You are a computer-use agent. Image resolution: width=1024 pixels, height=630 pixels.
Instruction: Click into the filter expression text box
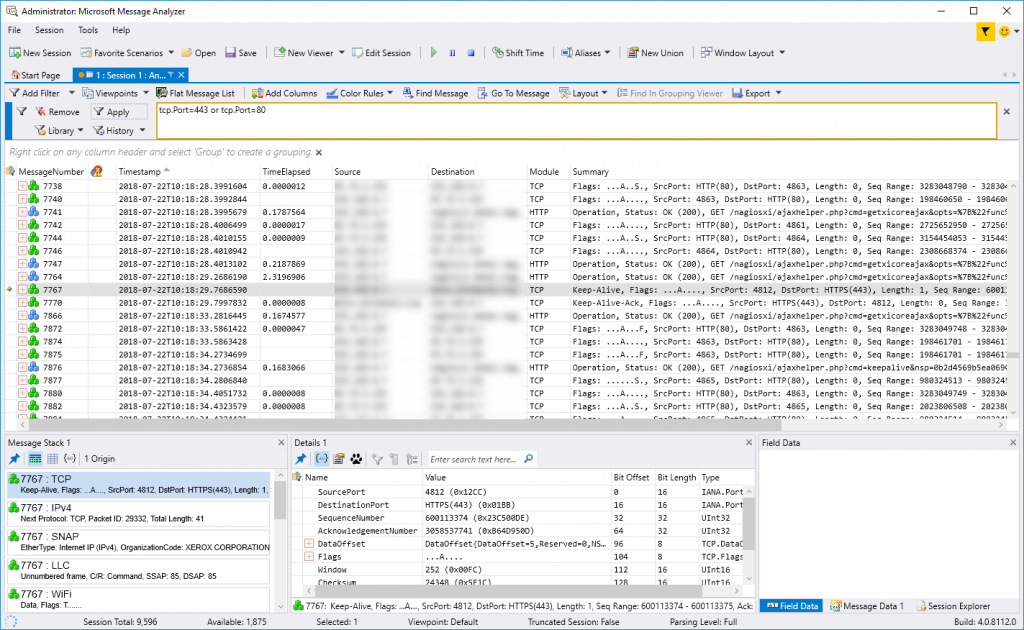point(577,121)
